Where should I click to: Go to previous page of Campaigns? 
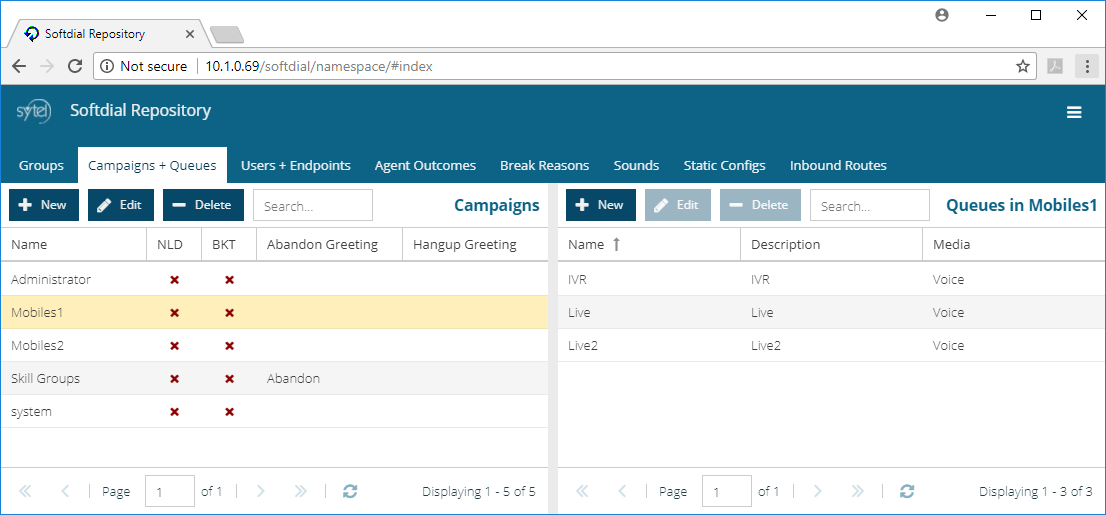pyautogui.click(x=65, y=491)
